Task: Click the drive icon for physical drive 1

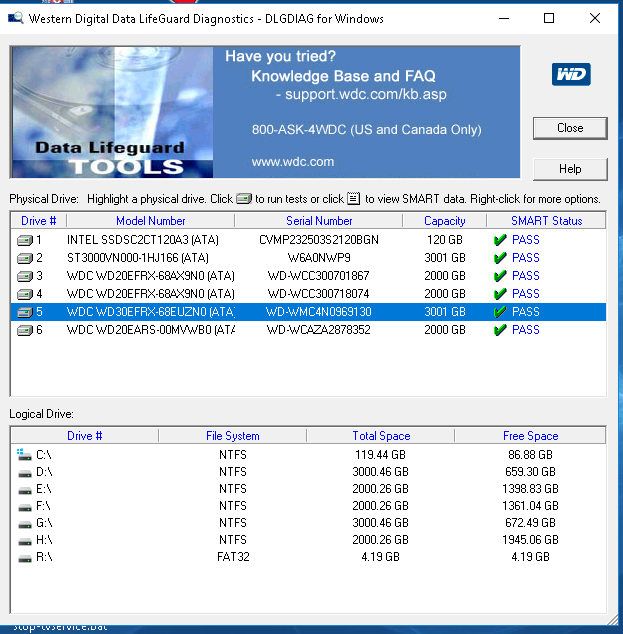Action: click(x=25, y=240)
